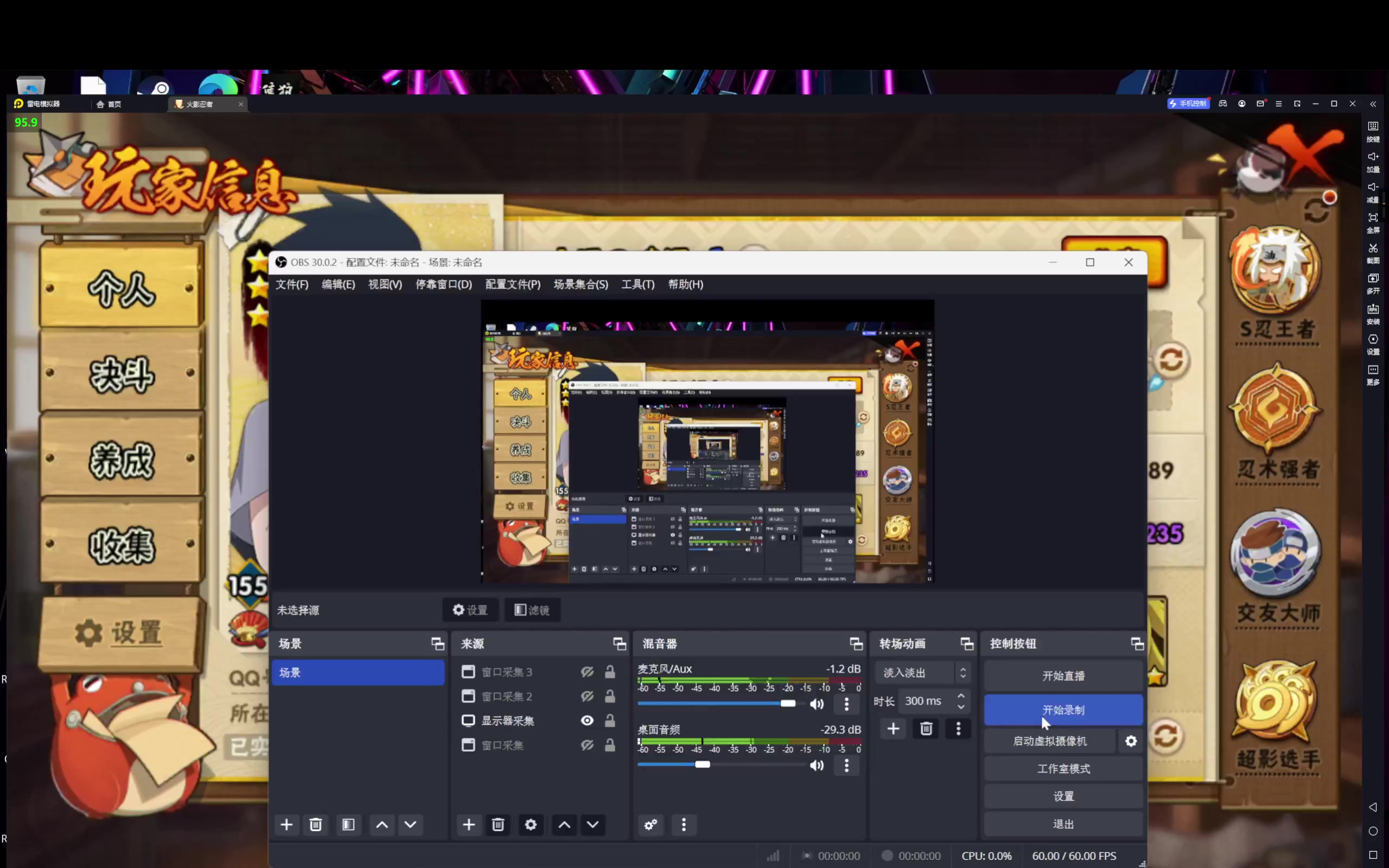The width and height of the screenshot is (1389, 868).
Task: Install an APK with emulator 安装 icon
Action: 1373,314
